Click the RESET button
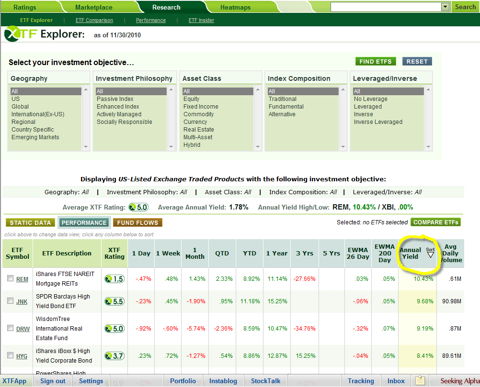The width and height of the screenshot is (480, 387). click(417, 61)
